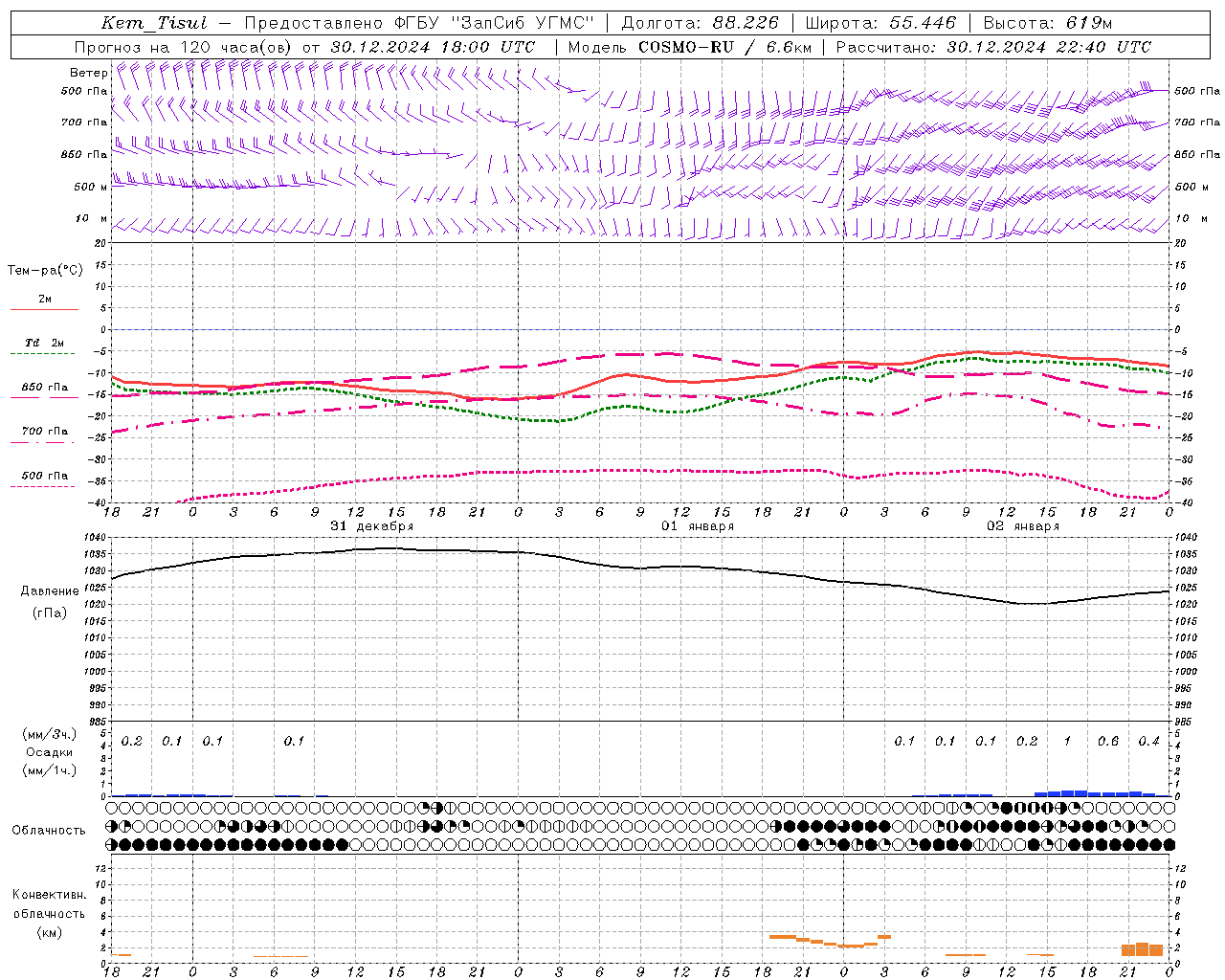Click the 02 января date label
The width and height of the screenshot is (1225, 980).
pyautogui.click(x=1023, y=526)
